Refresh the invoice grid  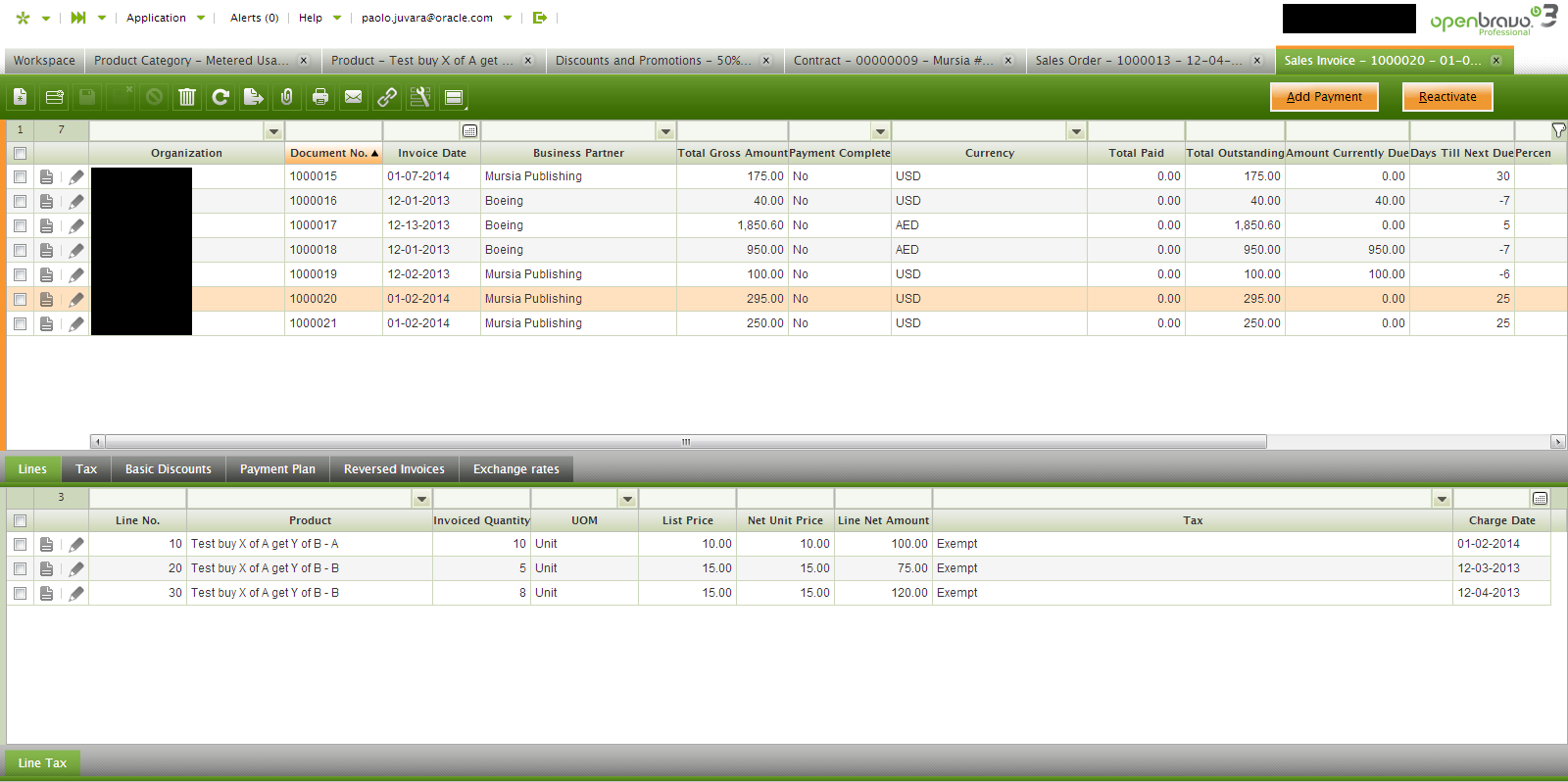pos(220,97)
